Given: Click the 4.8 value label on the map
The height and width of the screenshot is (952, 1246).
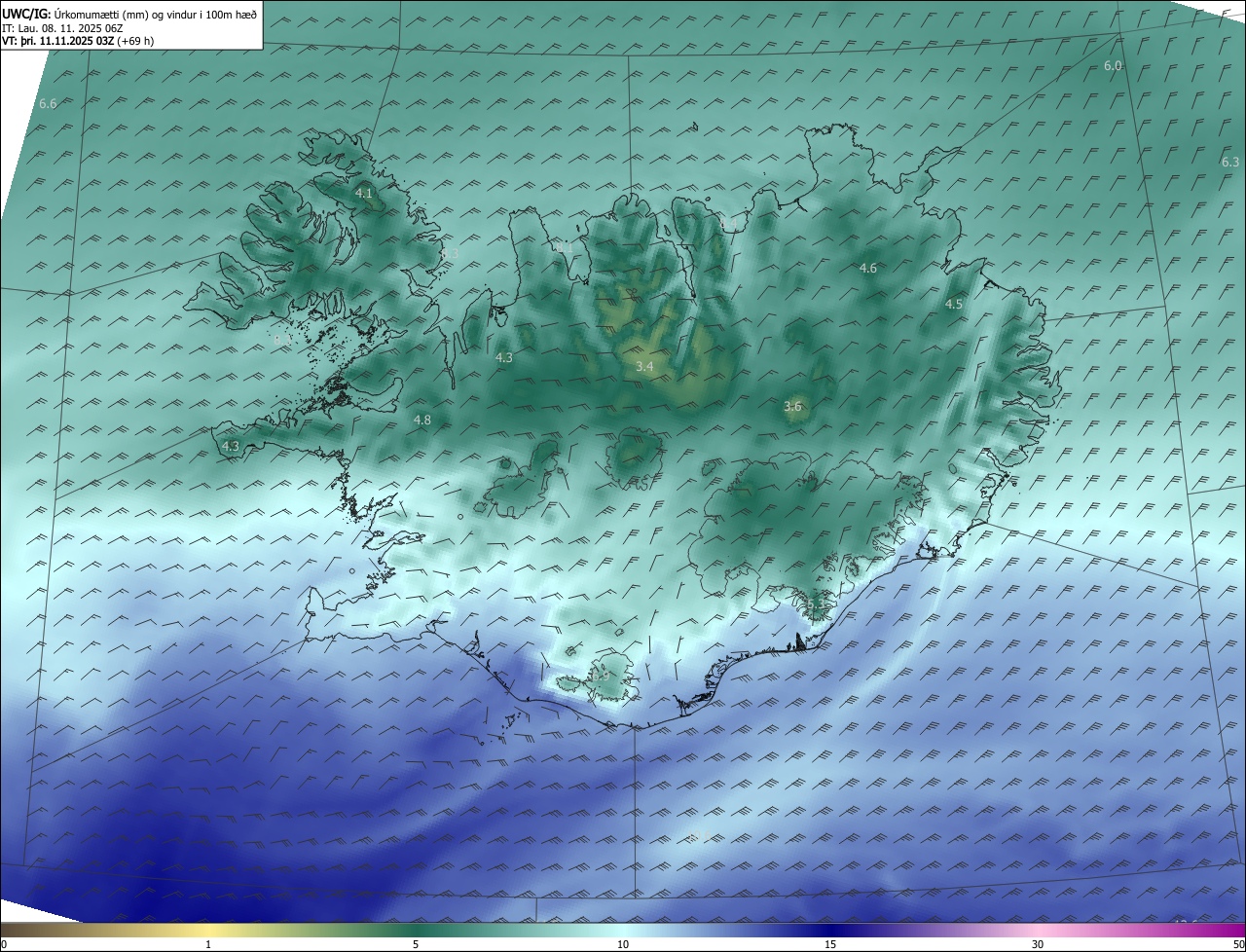Looking at the screenshot, I should pyautogui.click(x=421, y=420).
